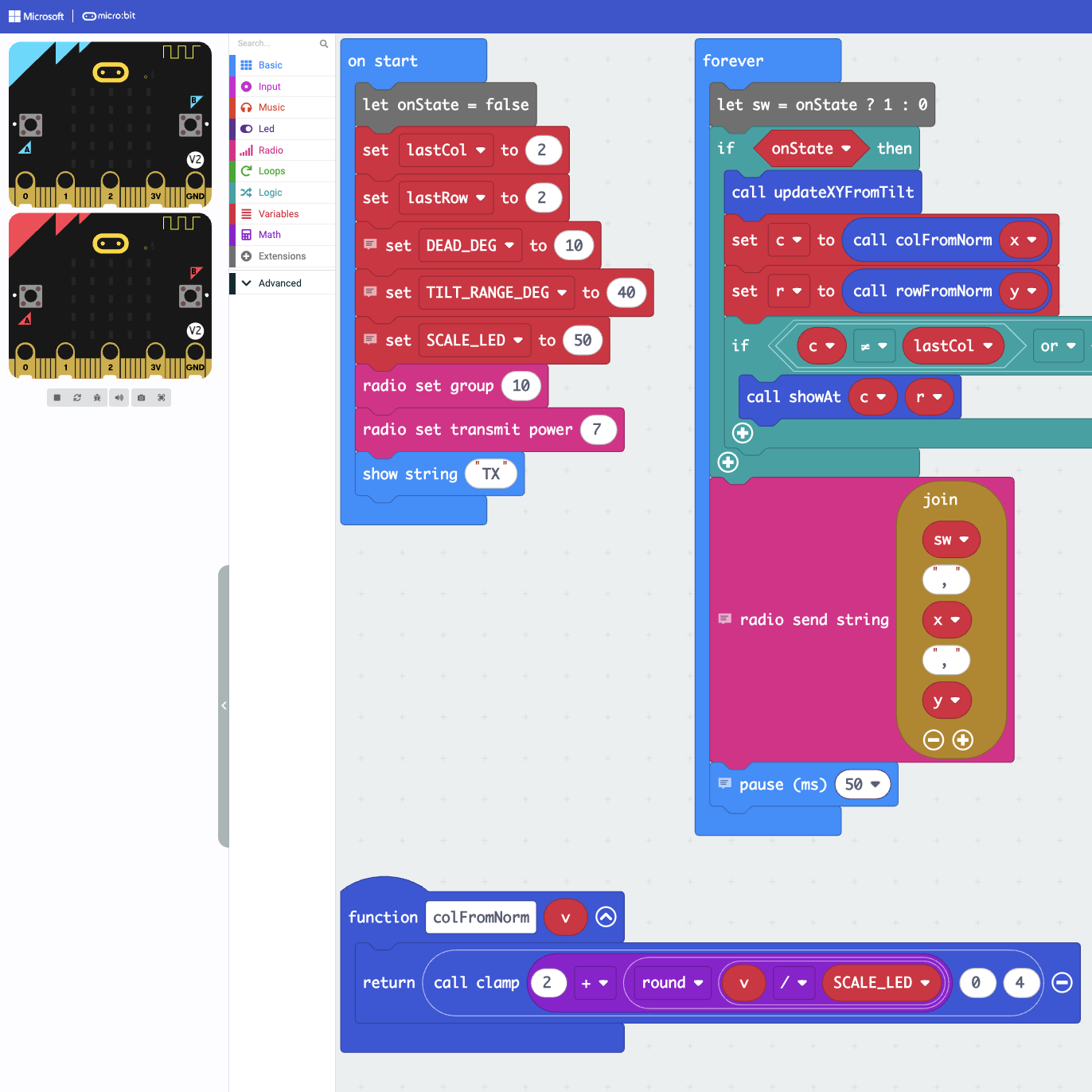Viewport: 1092px width, 1092px height.
Task: Open the Radio toolbox category
Action: 271,150
